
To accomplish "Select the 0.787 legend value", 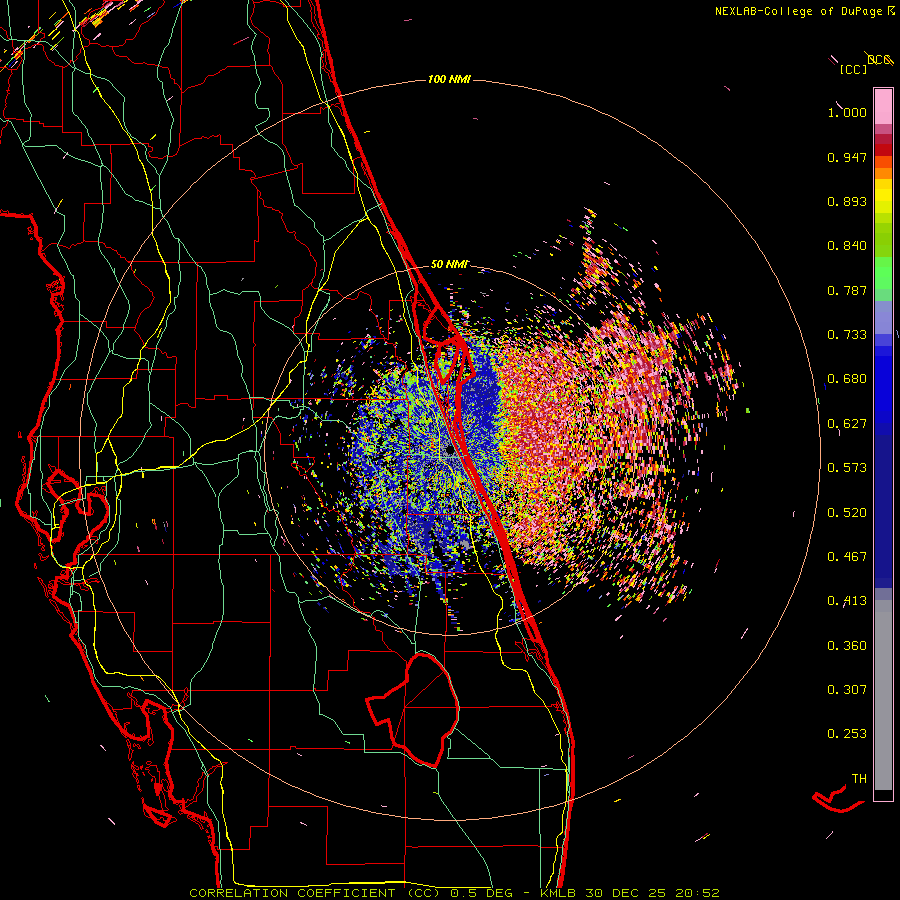I will pos(847,290).
